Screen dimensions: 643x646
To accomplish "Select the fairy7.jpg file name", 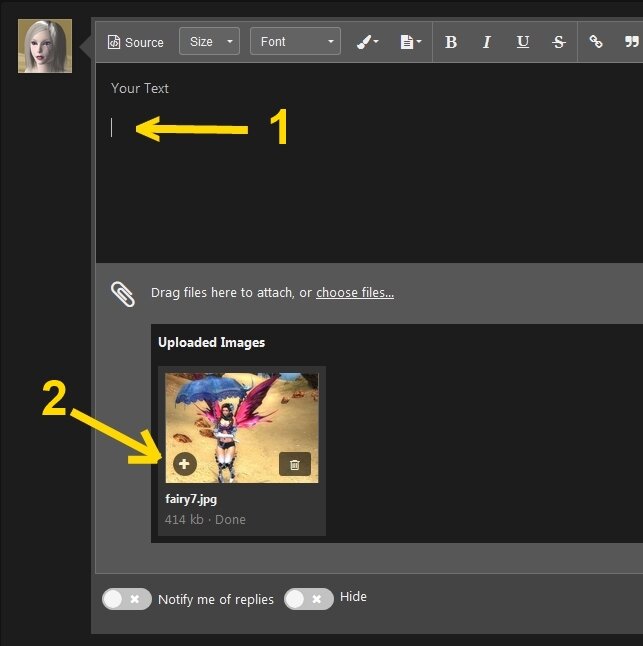I will tap(191, 499).
